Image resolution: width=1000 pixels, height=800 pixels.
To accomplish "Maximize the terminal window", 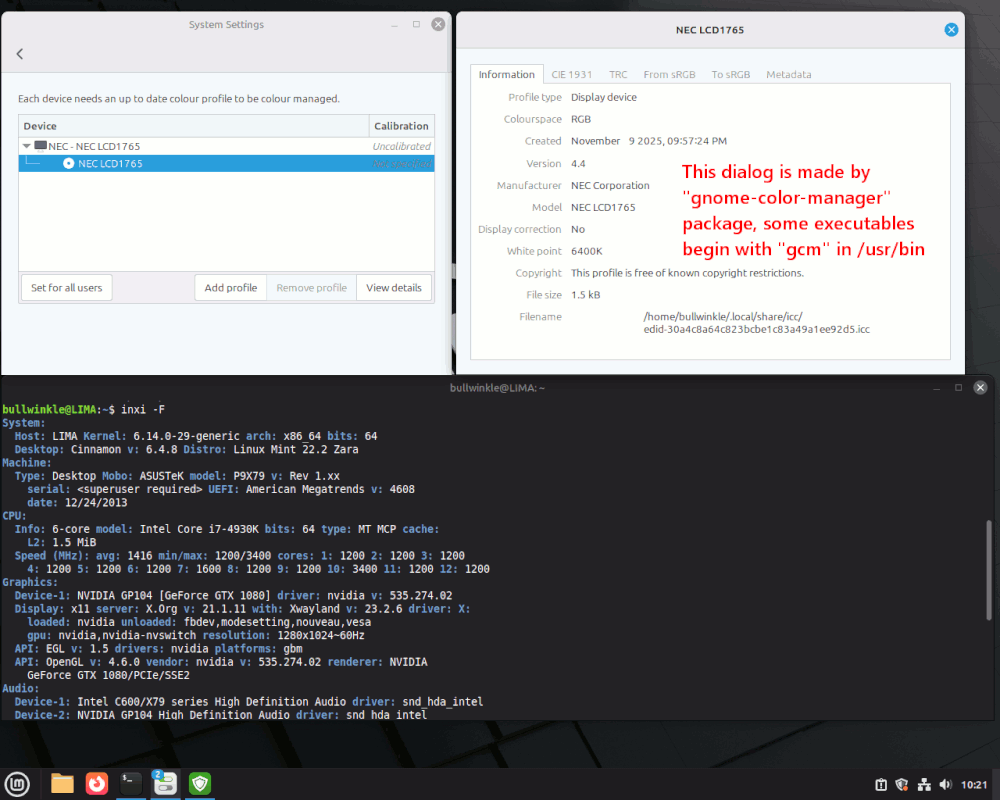I will (x=958, y=387).
